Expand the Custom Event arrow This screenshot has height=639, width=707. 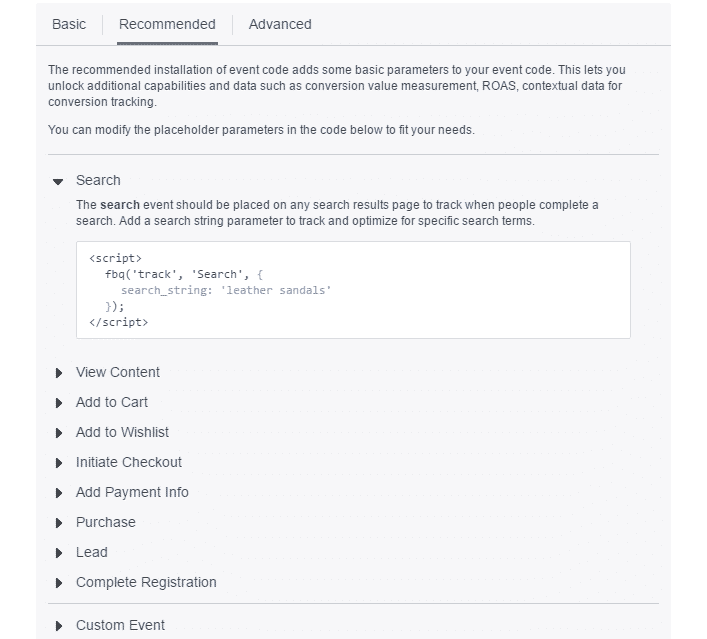[x=59, y=626]
